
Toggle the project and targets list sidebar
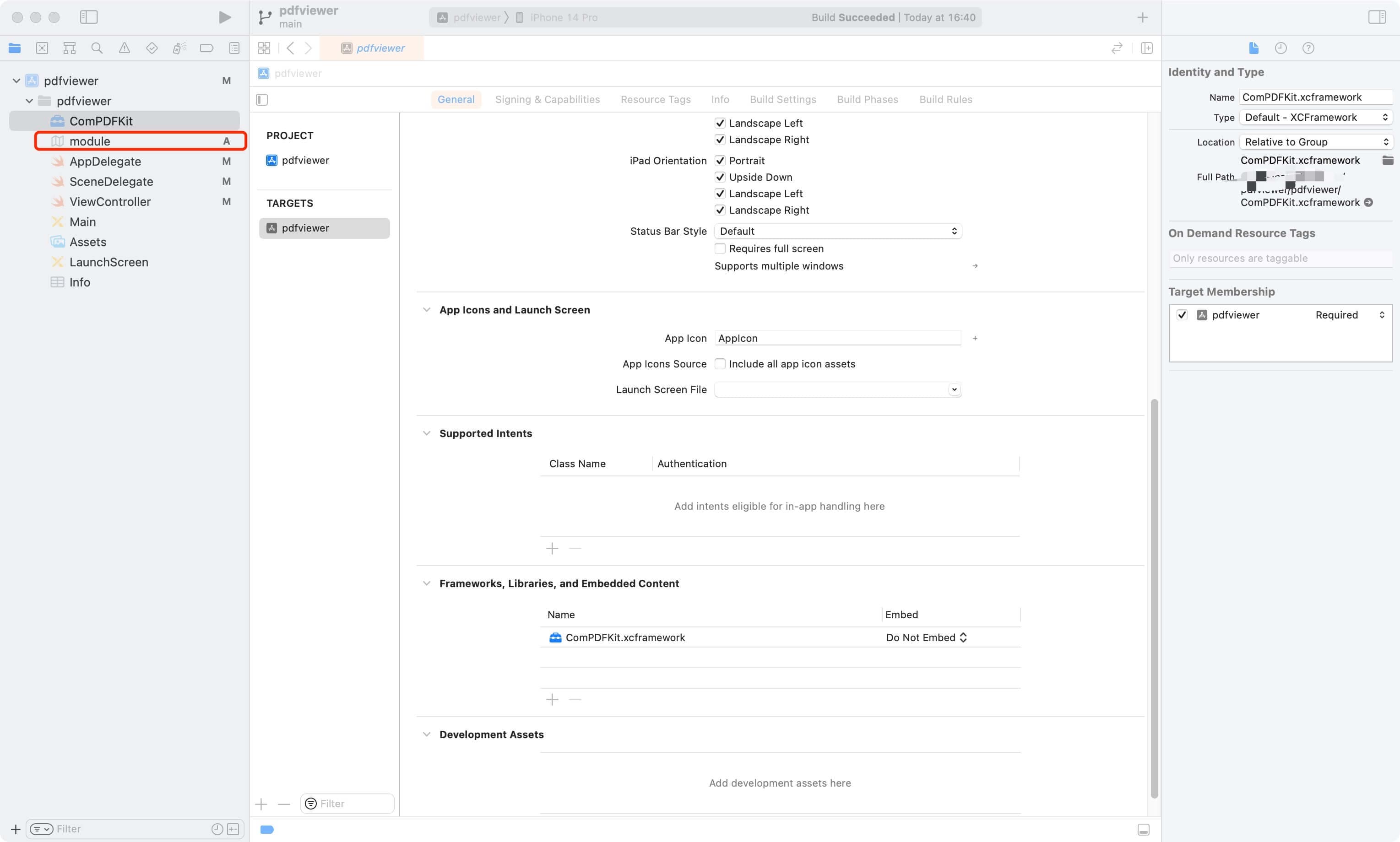(261, 100)
